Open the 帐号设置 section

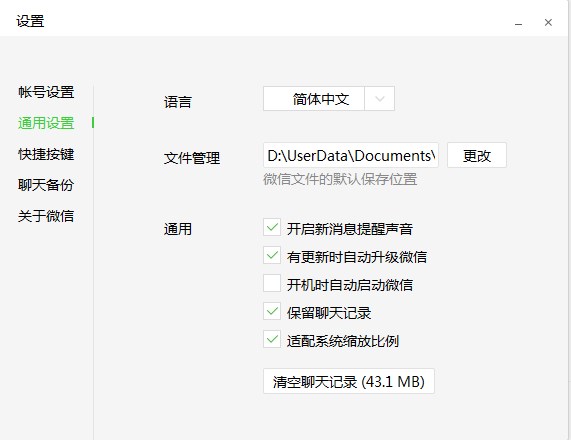[46, 92]
